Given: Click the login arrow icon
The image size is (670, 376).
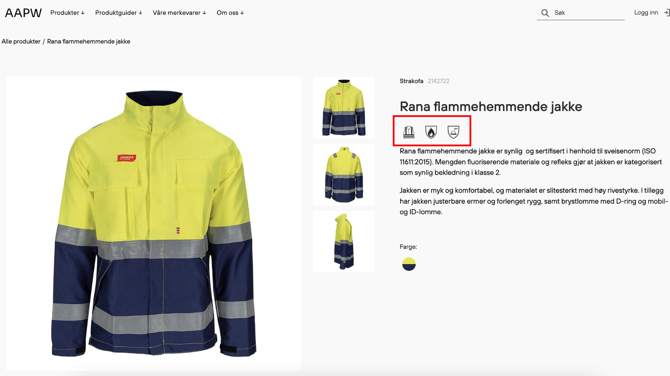Looking at the screenshot, I should 667,13.
